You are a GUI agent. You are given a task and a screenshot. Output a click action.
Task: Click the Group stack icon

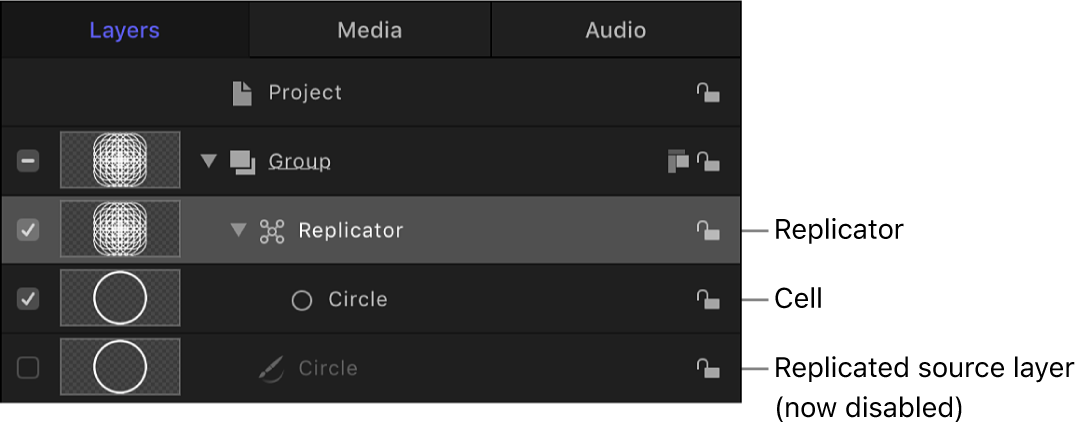click(243, 162)
